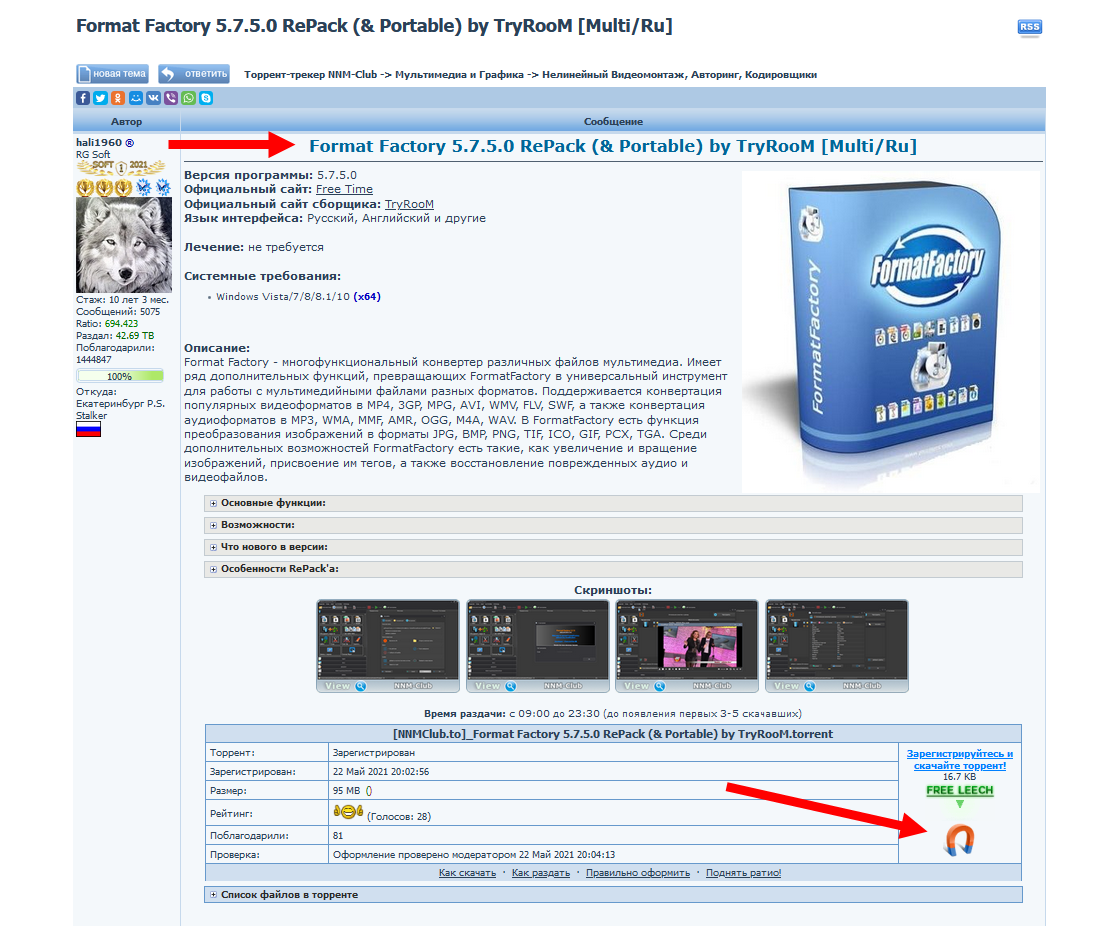Click the magnet link icon
This screenshot has width=1110, height=926.
point(960,840)
